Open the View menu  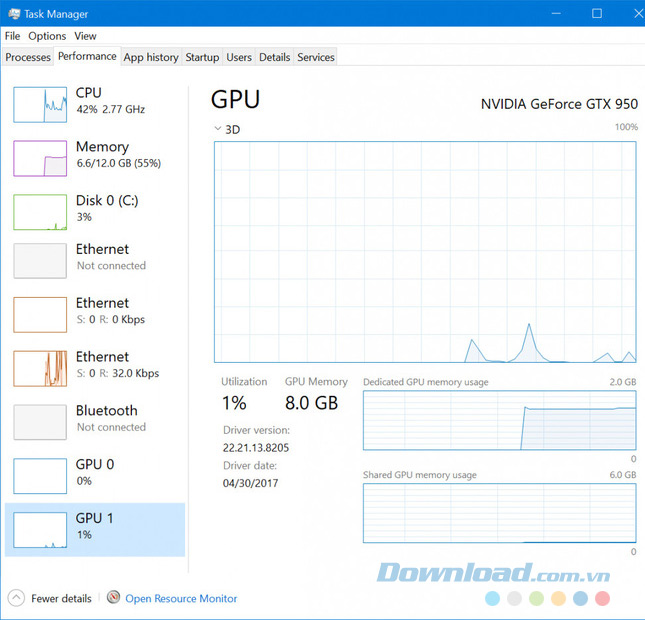[85, 36]
